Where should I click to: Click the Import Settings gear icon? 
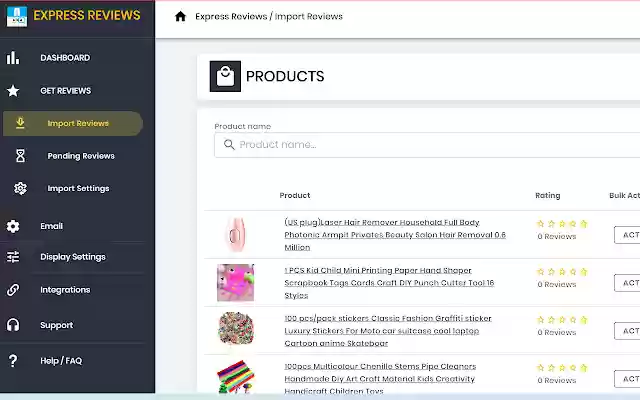click(x=20, y=188)
